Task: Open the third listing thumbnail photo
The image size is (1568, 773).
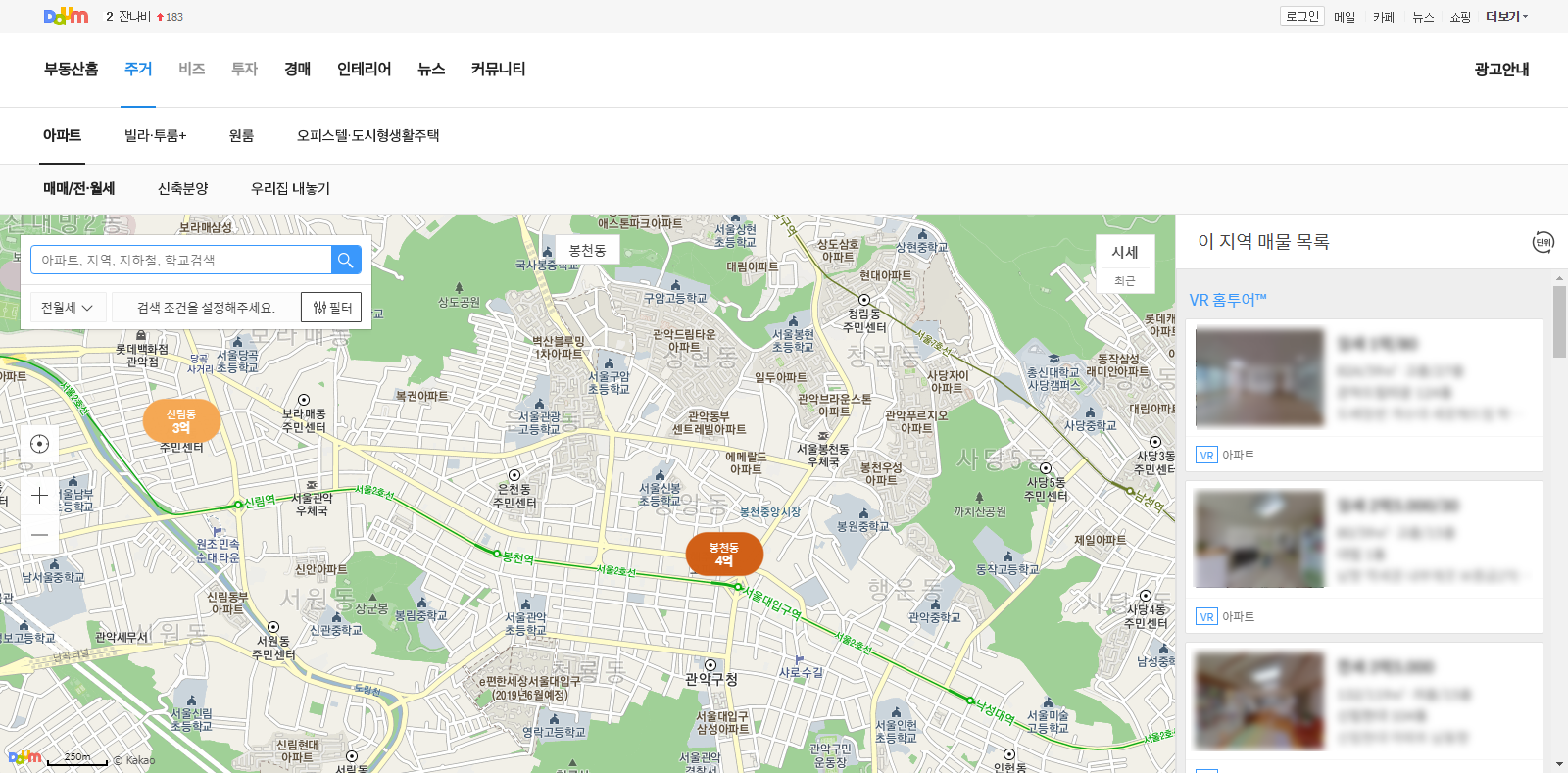Action: 1259,701
